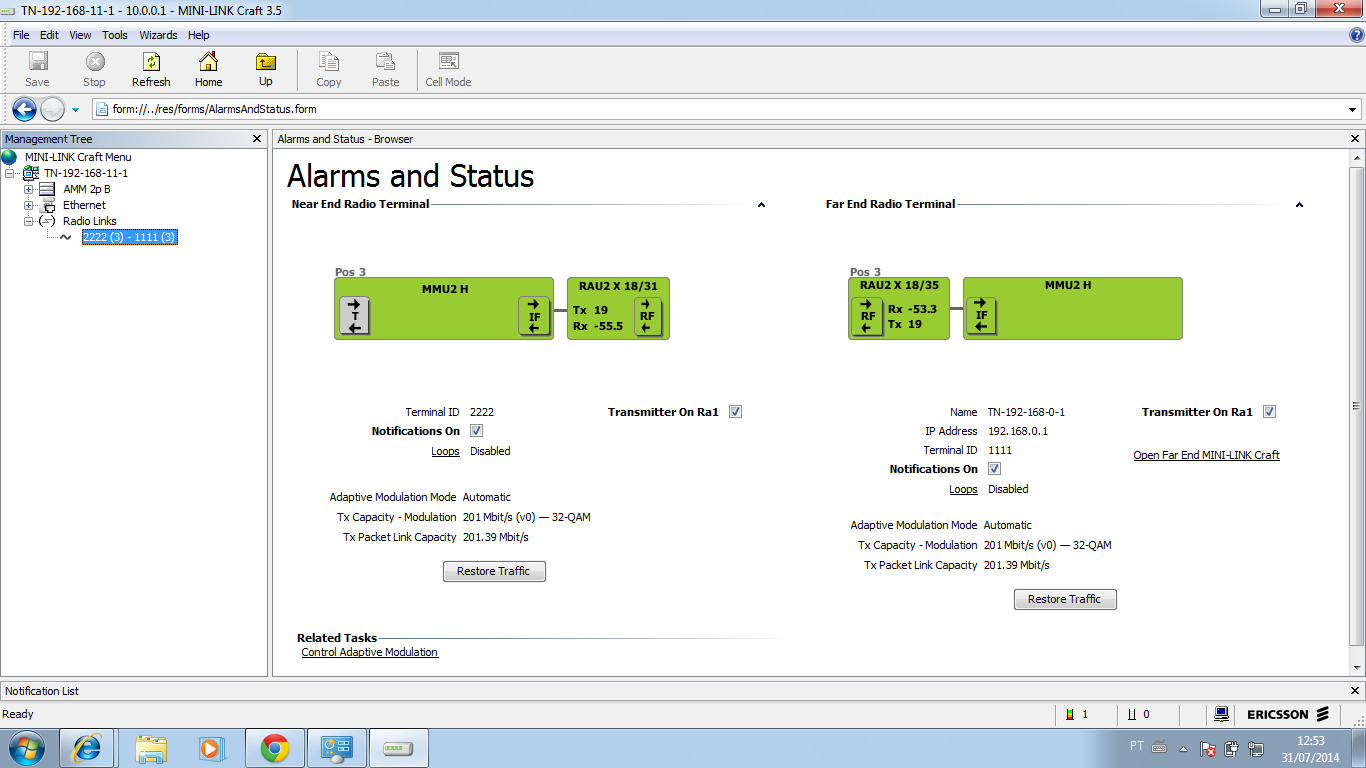
Task: Close the Management Tree panel
Action: point(258,139)
